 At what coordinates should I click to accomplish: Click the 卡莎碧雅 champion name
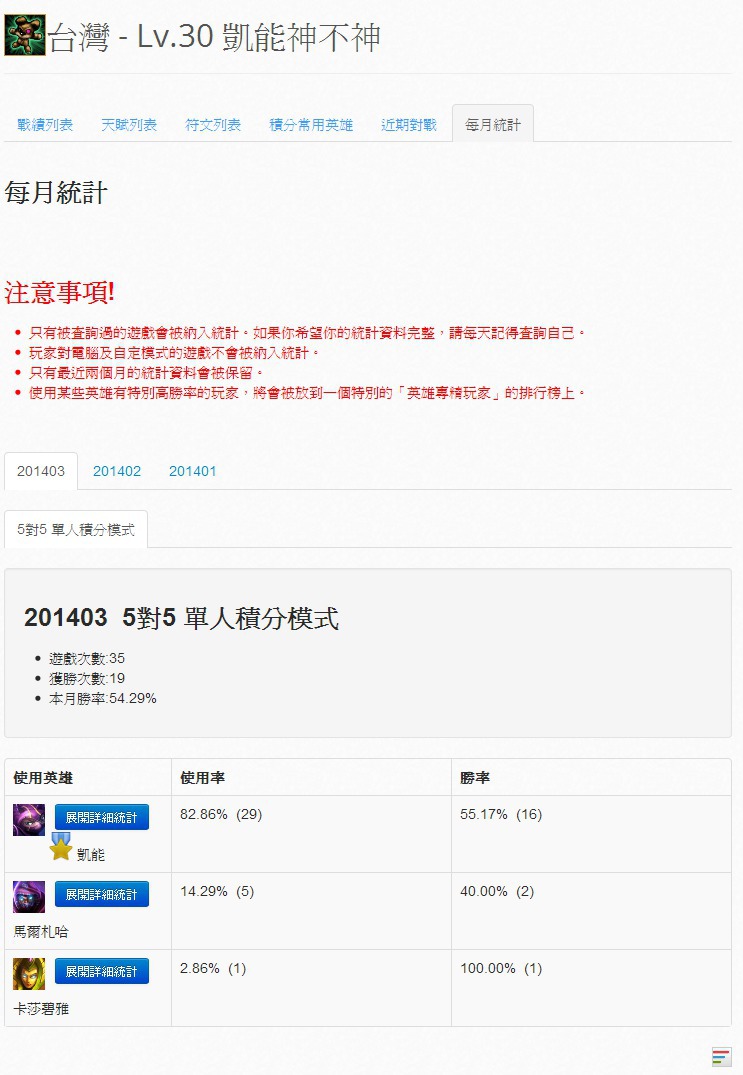pos(41,1008)
